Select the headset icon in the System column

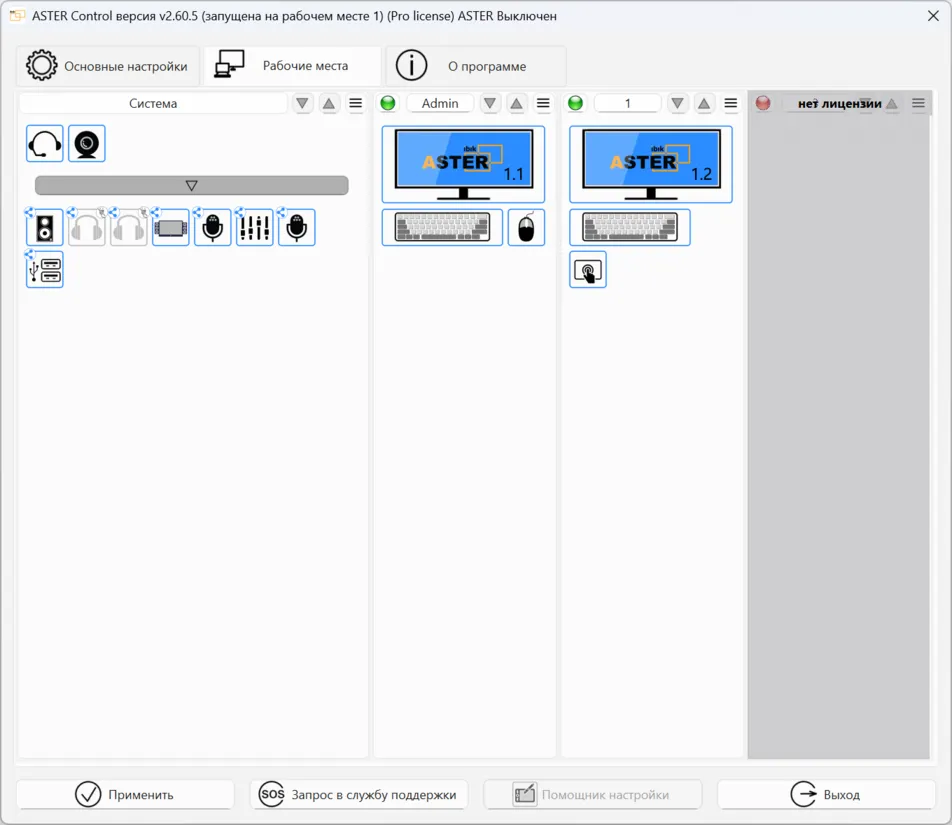tap(42, 142)
